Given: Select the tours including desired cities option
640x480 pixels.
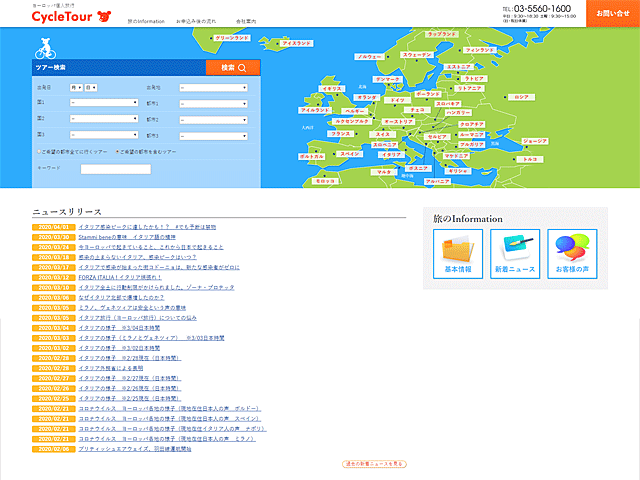Looking at the screenshot, I should tap(118, 152).
